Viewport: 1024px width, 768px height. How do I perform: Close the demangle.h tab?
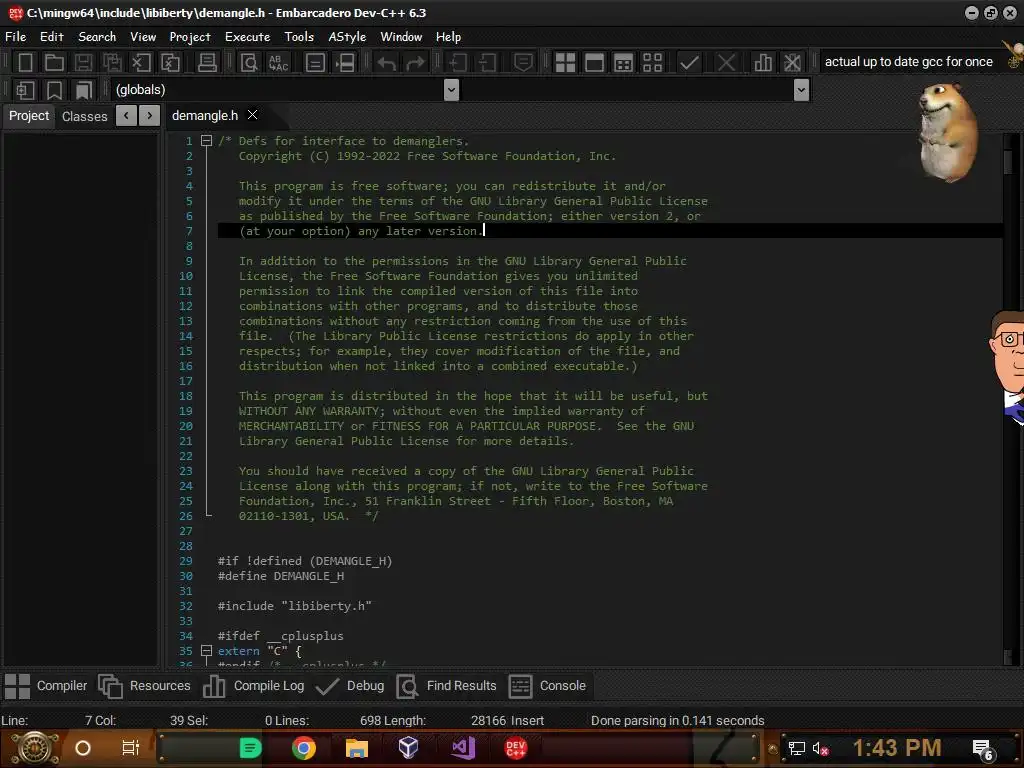click(253, 115)
